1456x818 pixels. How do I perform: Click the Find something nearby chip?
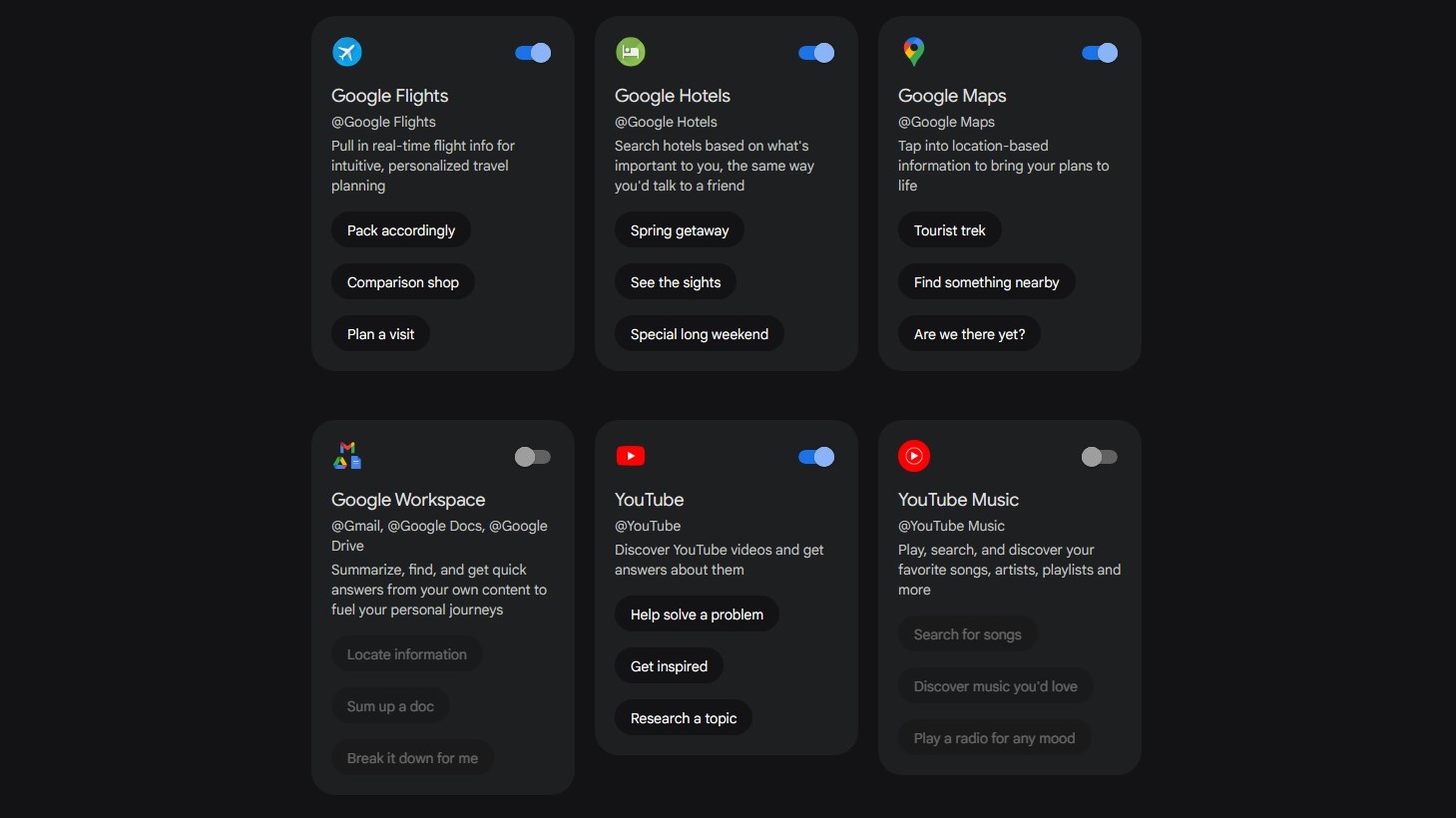[987, 282]
